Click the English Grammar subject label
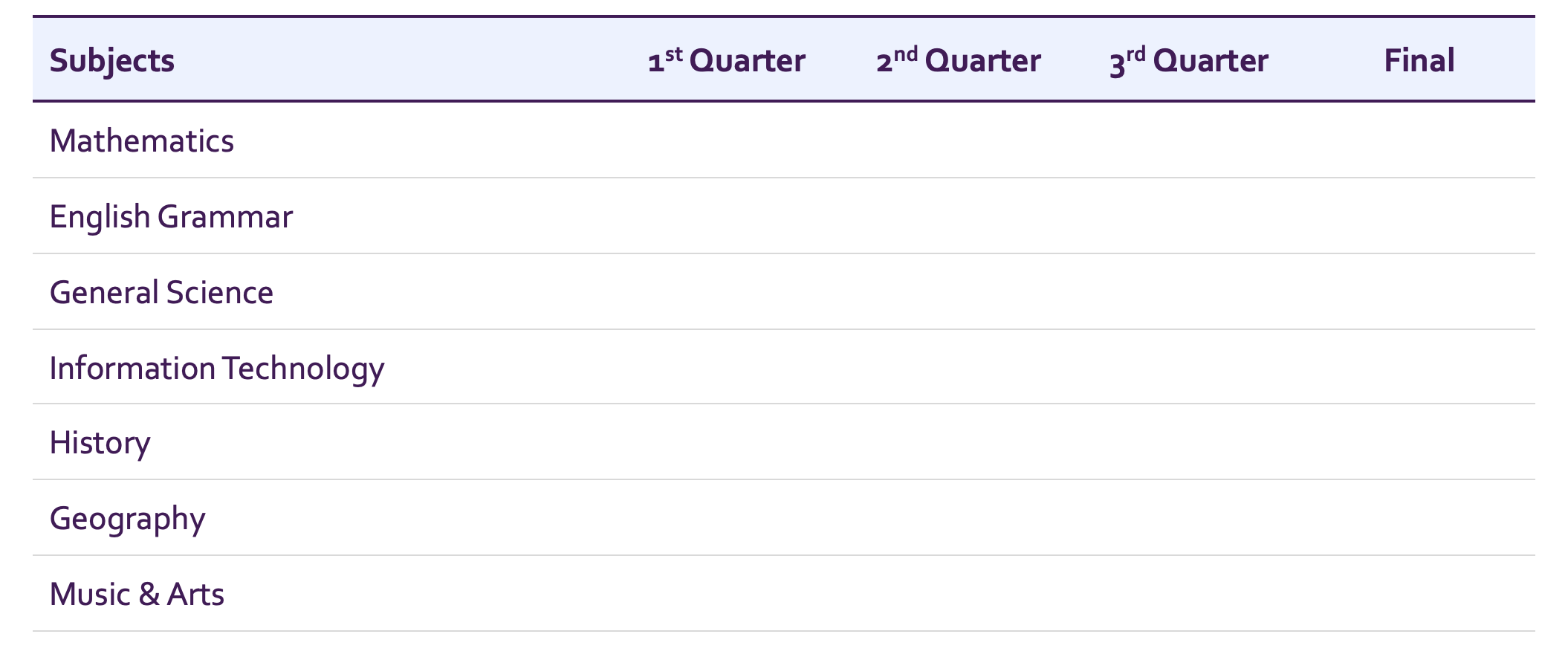 (171, 216)
